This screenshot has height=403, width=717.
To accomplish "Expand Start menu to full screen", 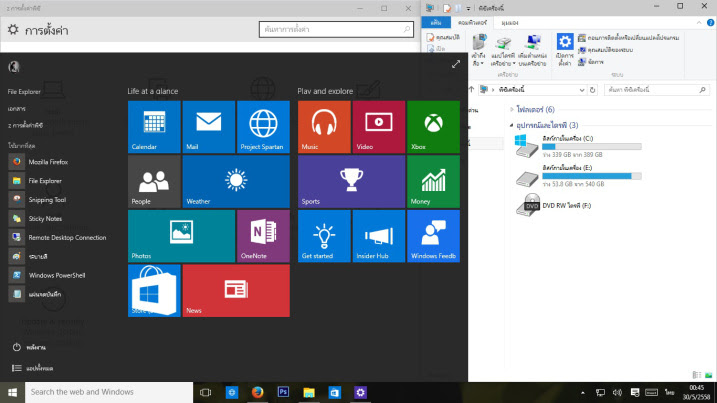I will 455,64.
